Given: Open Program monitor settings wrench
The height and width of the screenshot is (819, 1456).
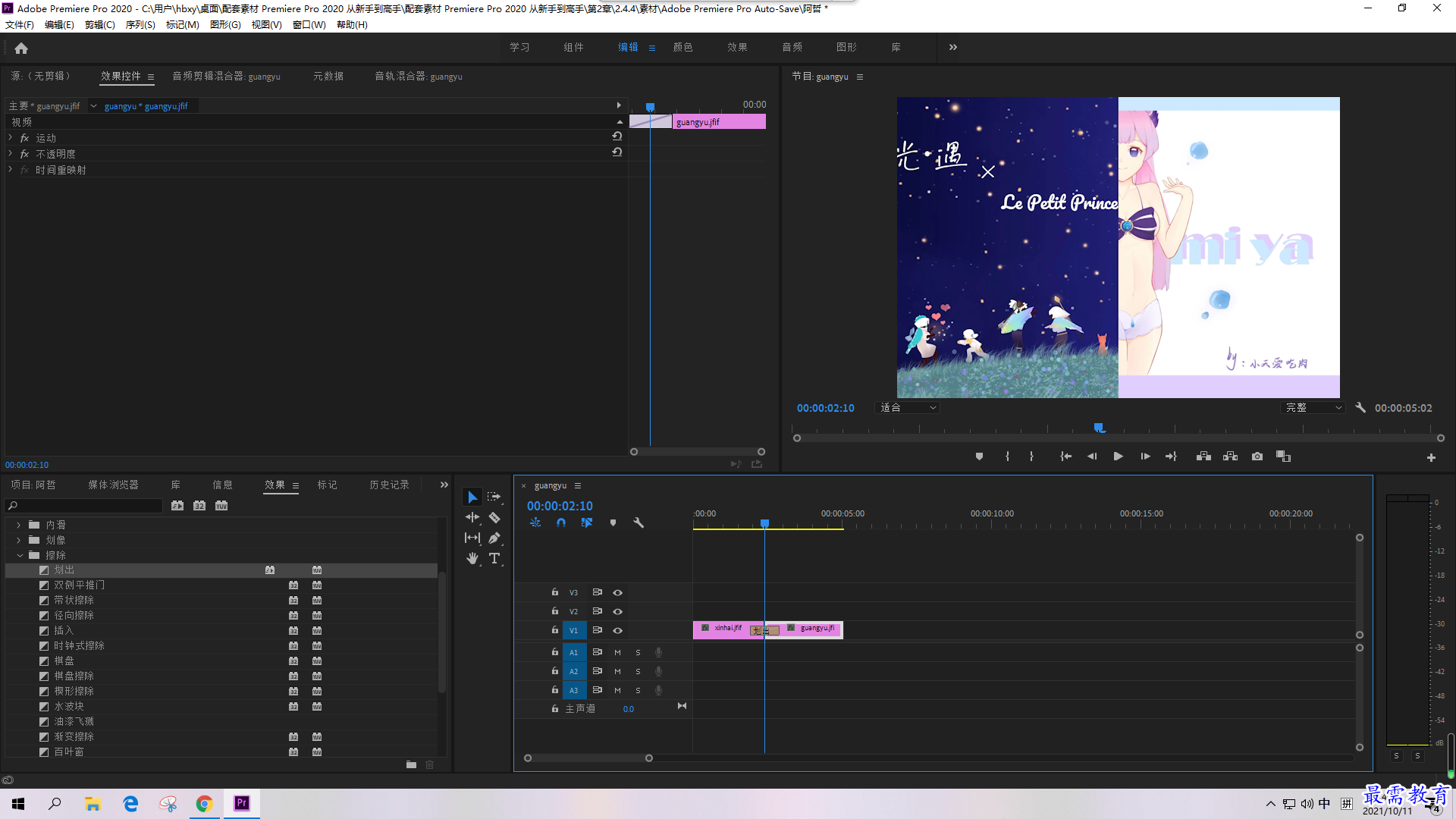Looking at the screenshot, I should click(1360, 407).
